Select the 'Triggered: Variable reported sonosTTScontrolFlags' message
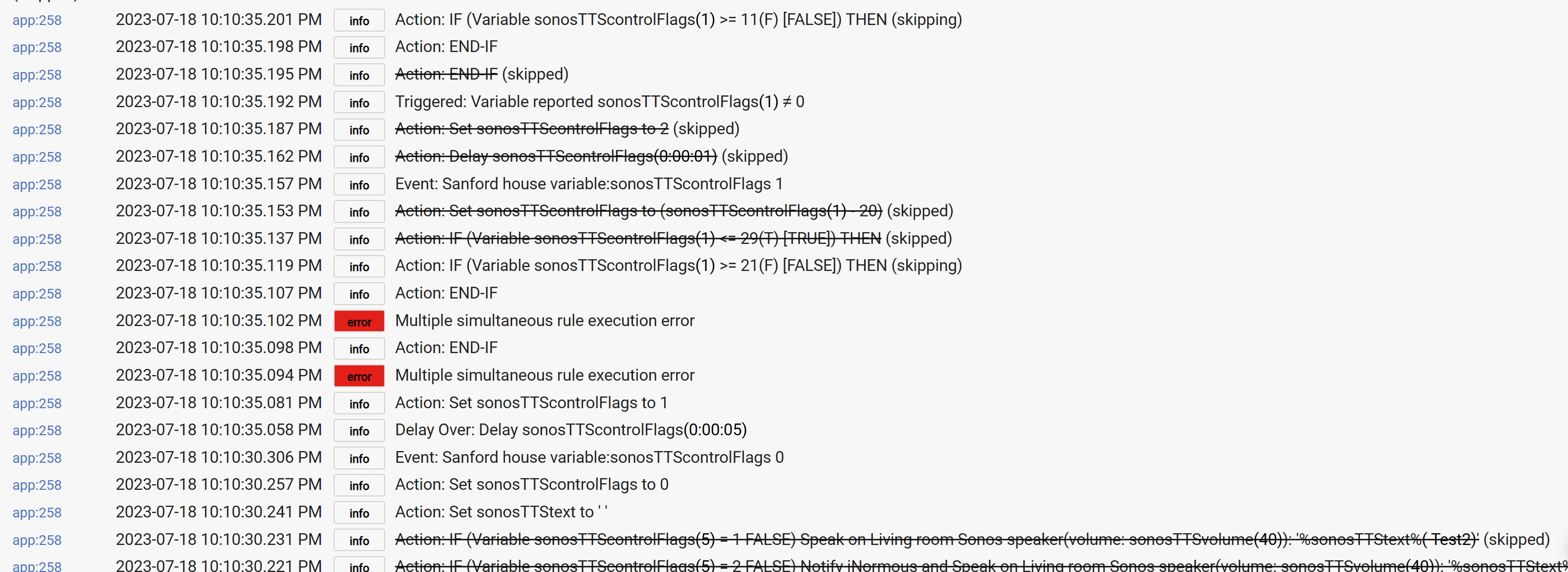 [599, 102]
